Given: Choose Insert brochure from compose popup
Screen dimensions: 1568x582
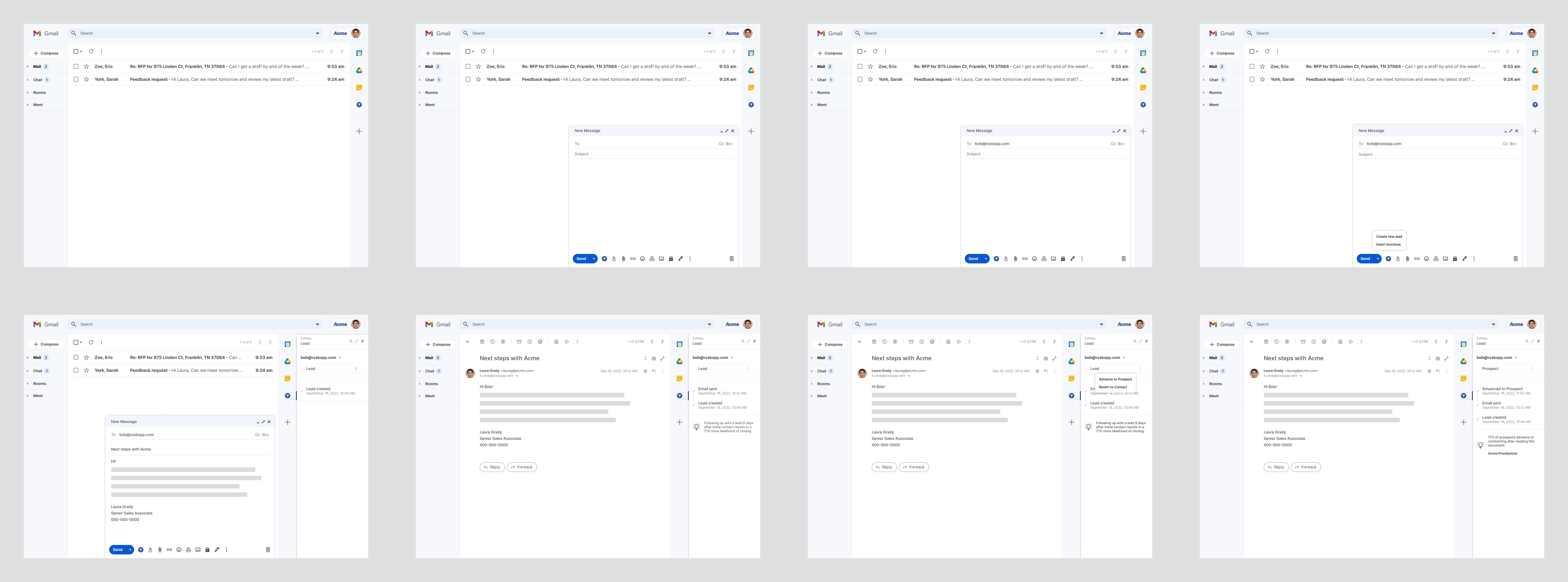Looking at the screenshot, I should (1388, 244).
